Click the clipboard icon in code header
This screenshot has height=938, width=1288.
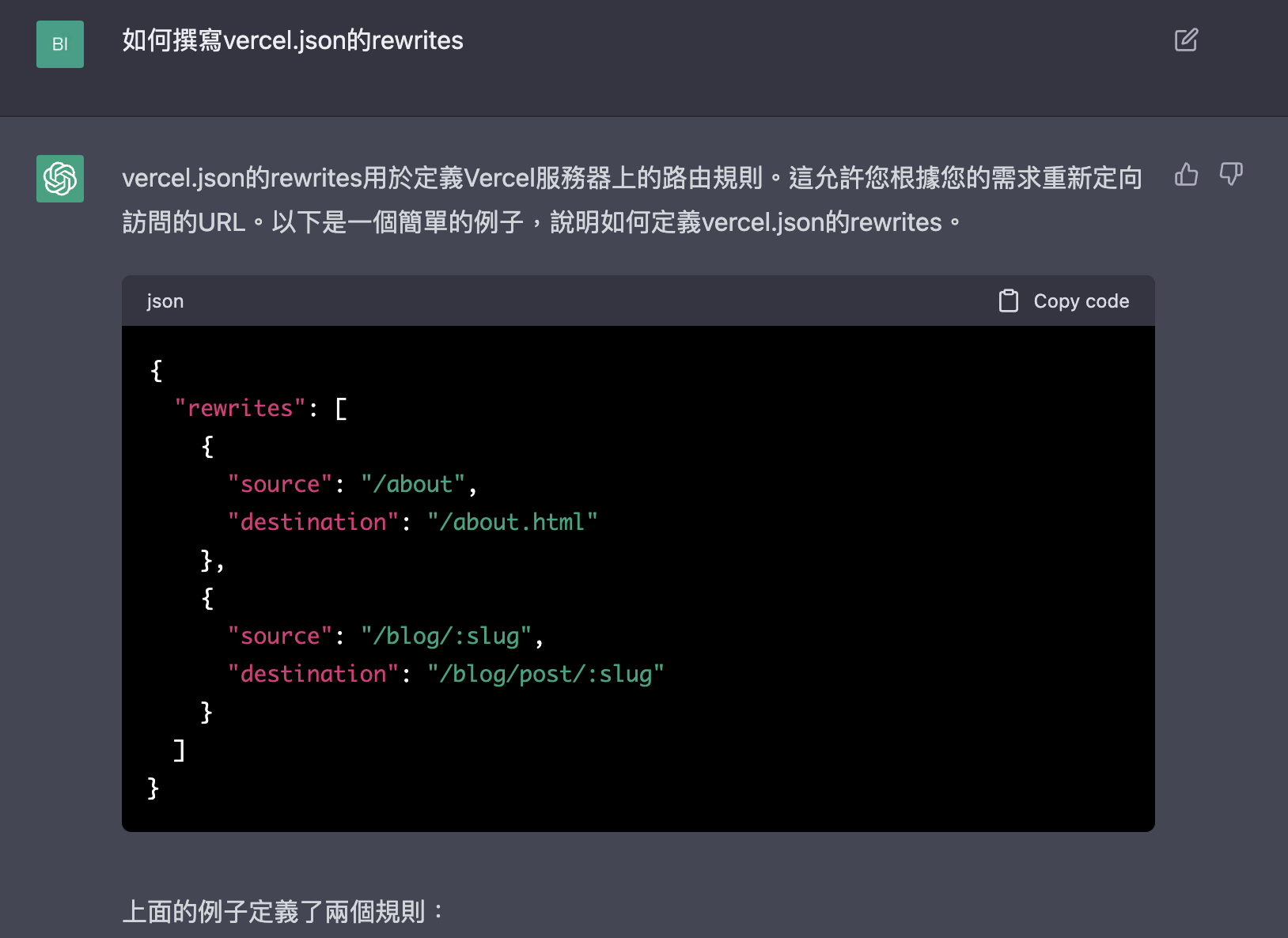1008,301
